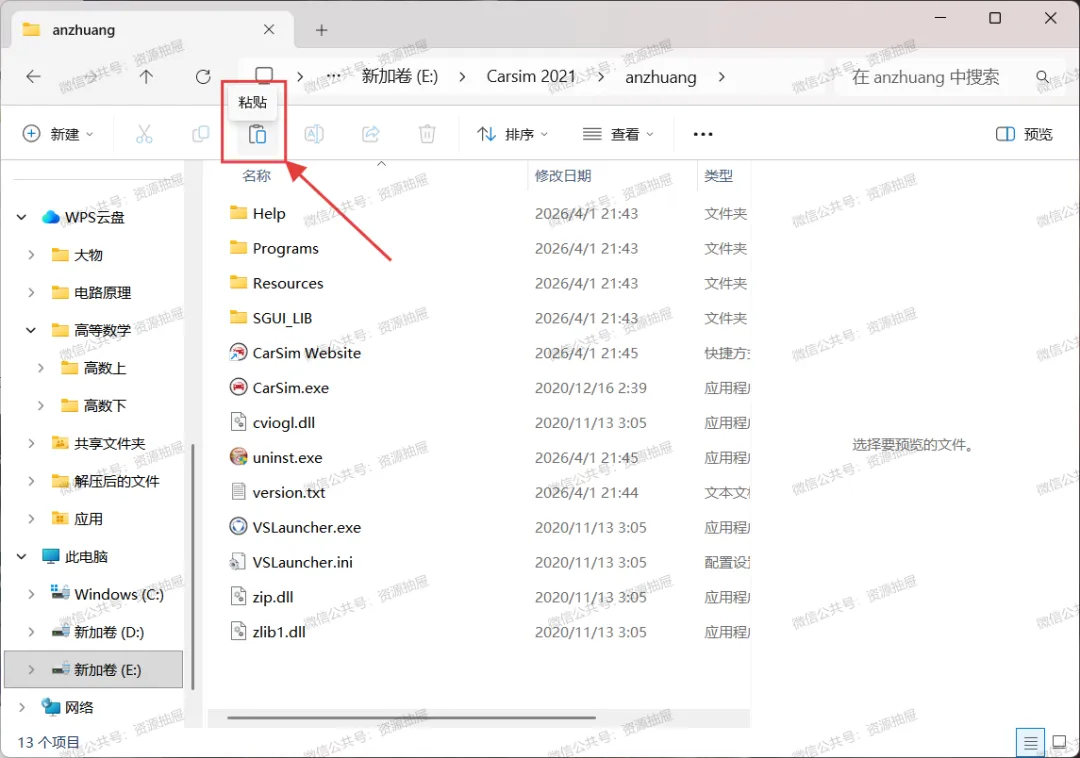Collapse the 高等数学 folder node
The width and height of the screenshot is (1080, 758).
tap(31, 330)
